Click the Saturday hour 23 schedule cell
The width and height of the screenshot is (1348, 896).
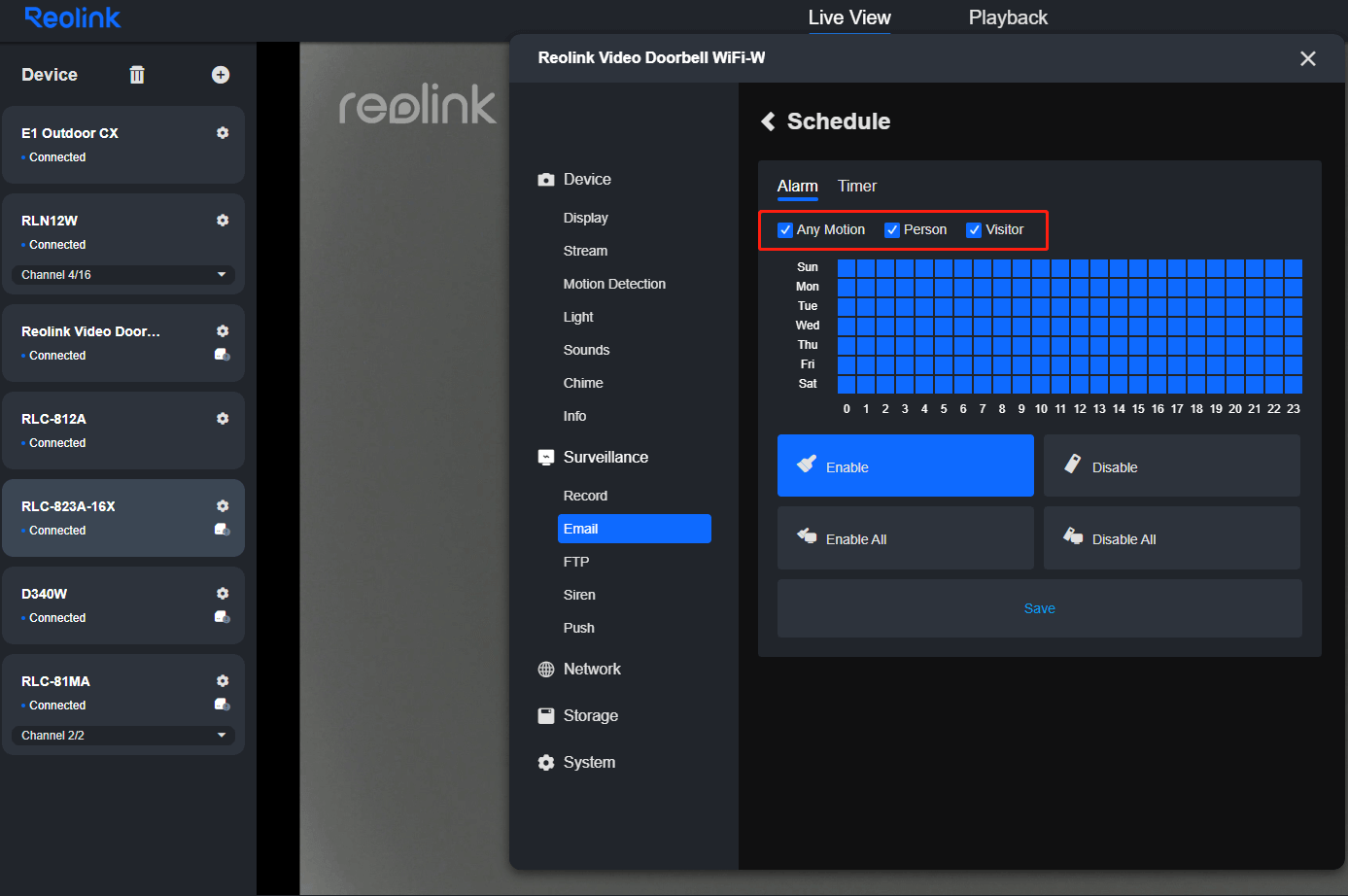(x=1294, y=385)
